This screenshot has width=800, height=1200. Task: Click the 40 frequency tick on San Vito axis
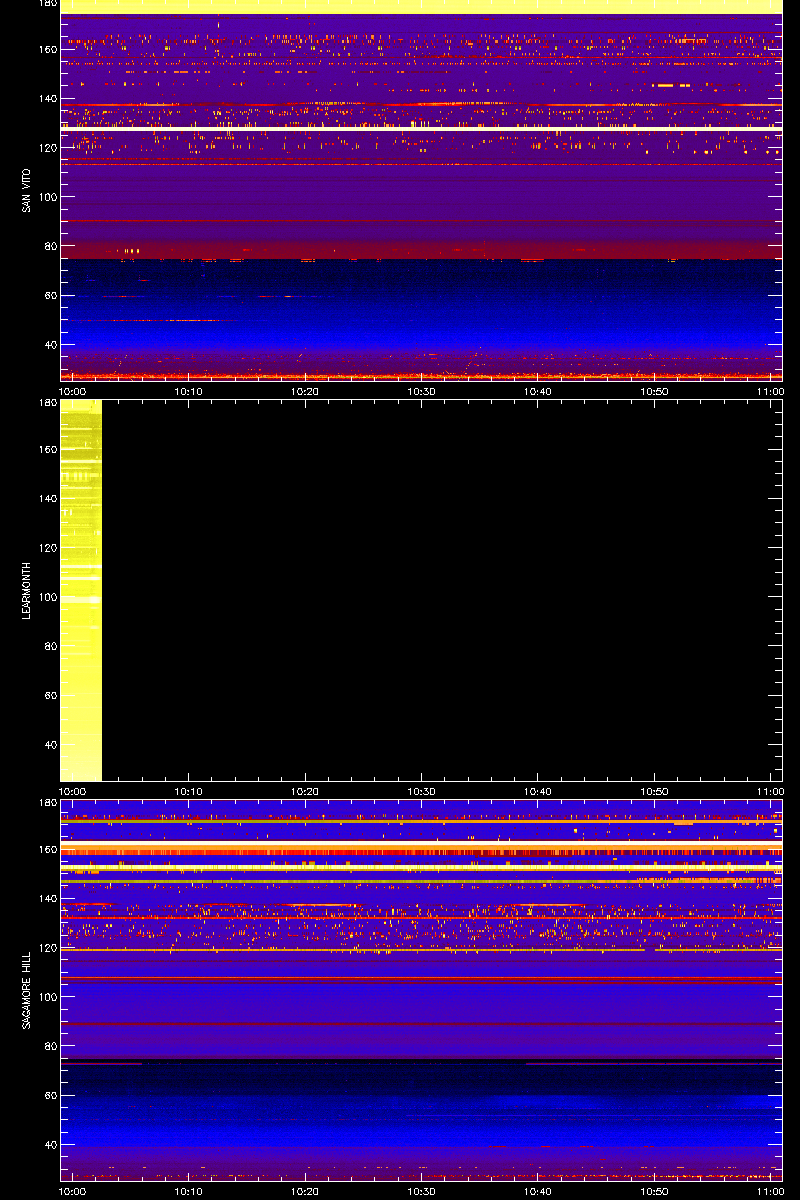[50, 344]
